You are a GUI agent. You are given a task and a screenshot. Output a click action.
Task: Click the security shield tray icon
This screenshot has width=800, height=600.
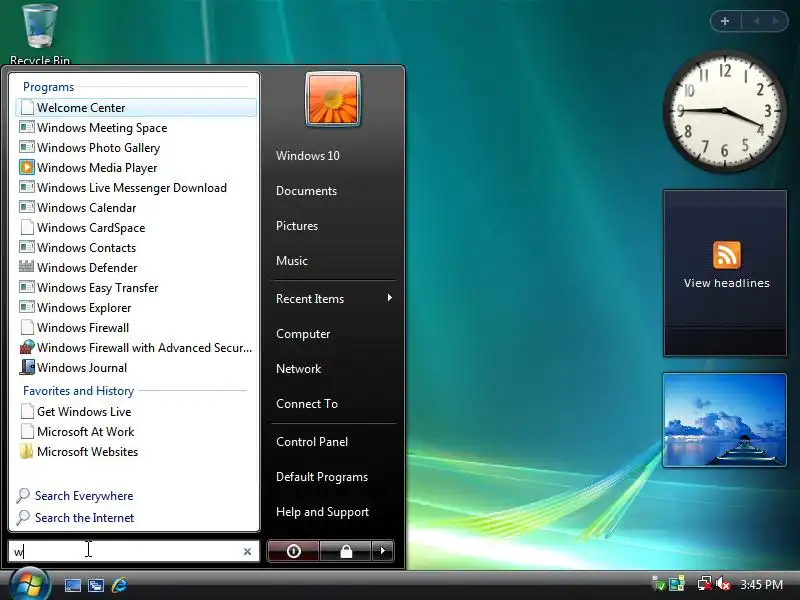(659, 584)
